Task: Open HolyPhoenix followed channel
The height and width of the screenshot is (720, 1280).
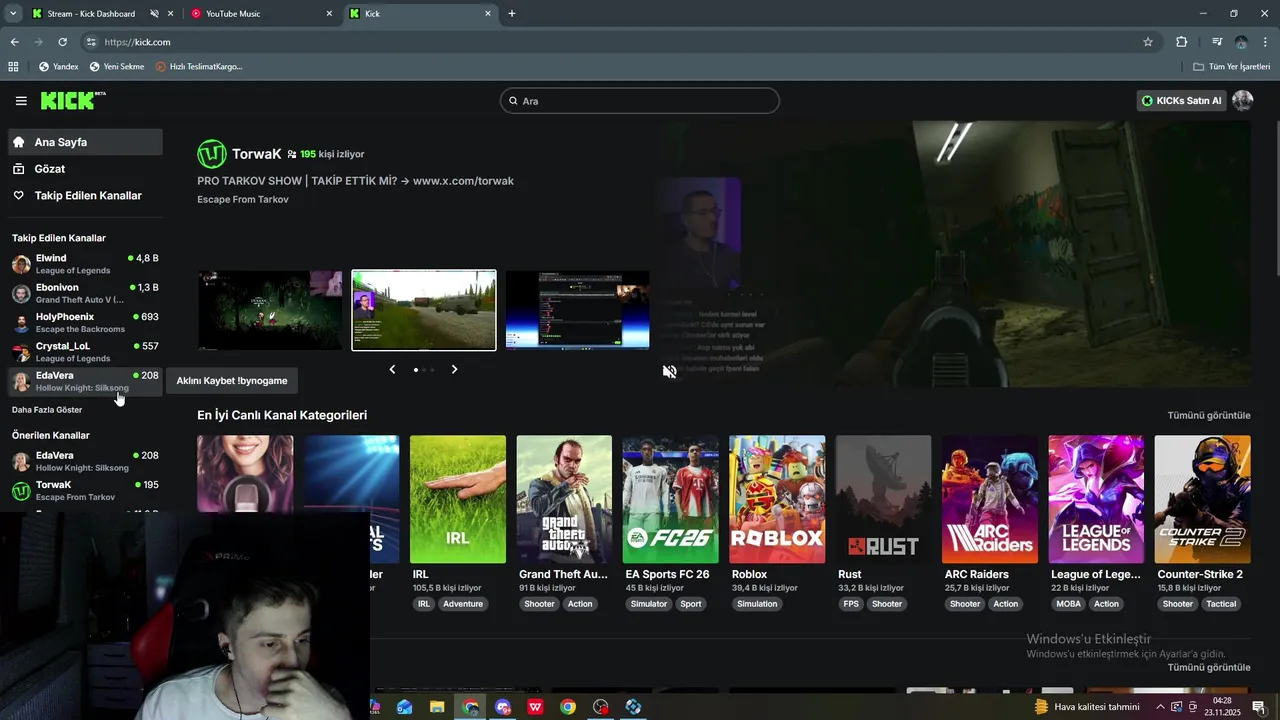Action: pos(85,322)
